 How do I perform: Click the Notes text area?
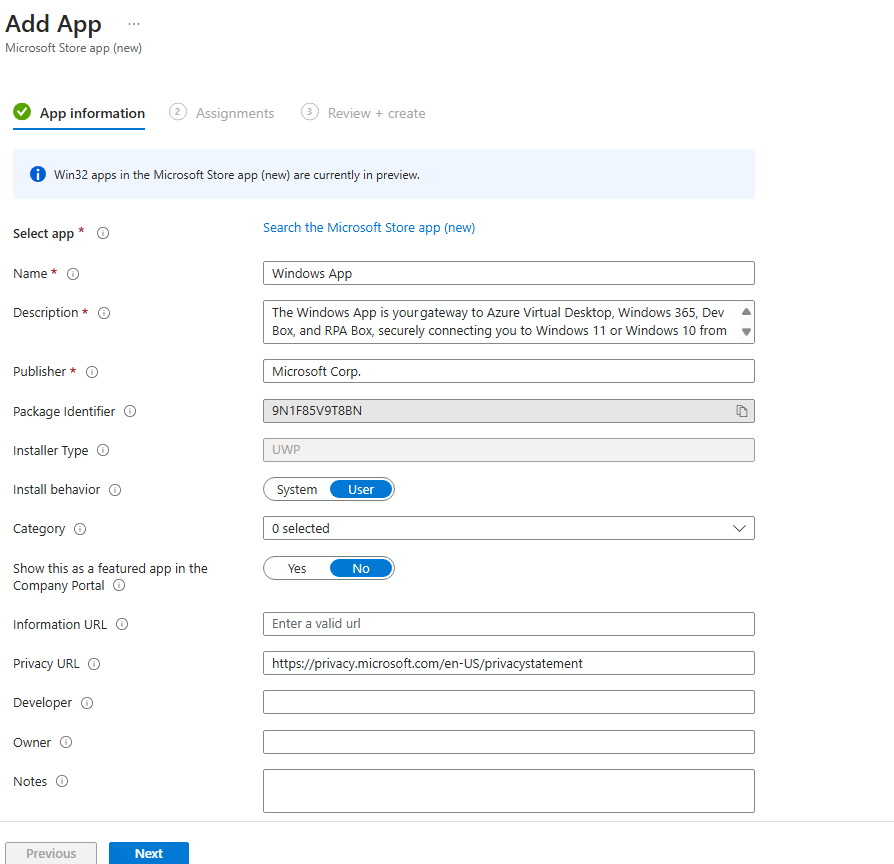point(509,791)
